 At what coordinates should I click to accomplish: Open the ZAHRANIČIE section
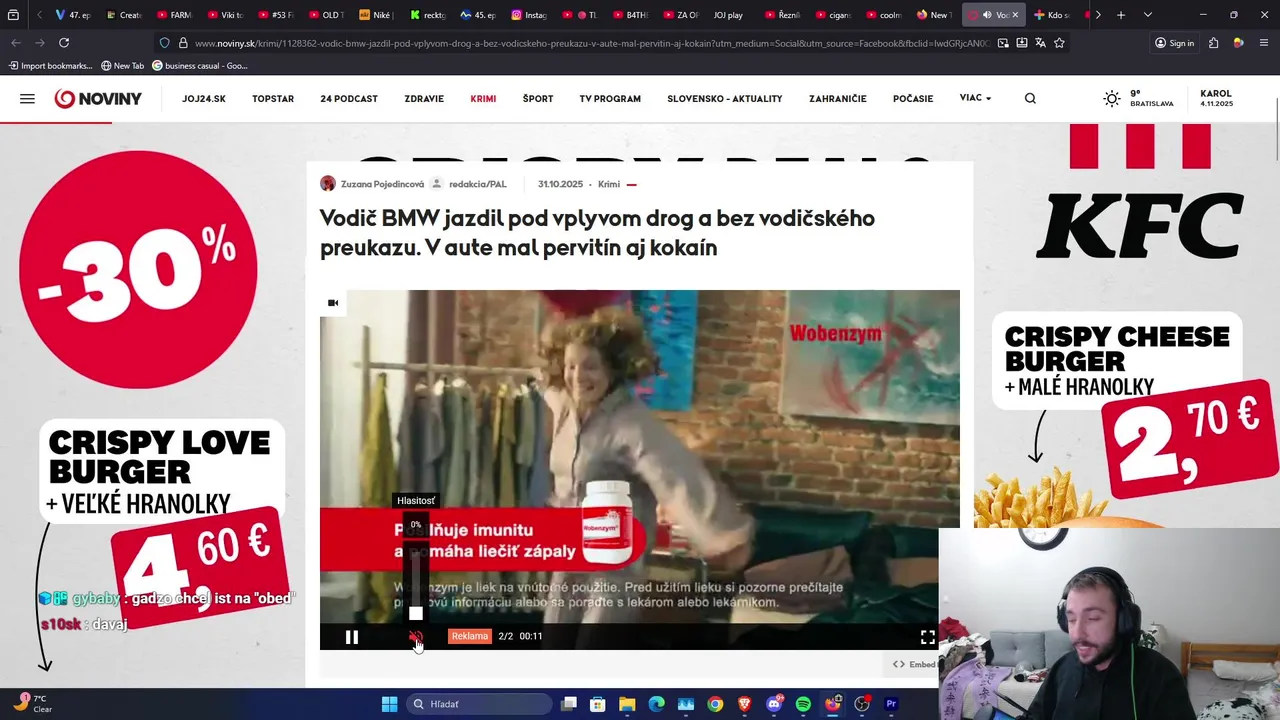click(x=838, y=99)
